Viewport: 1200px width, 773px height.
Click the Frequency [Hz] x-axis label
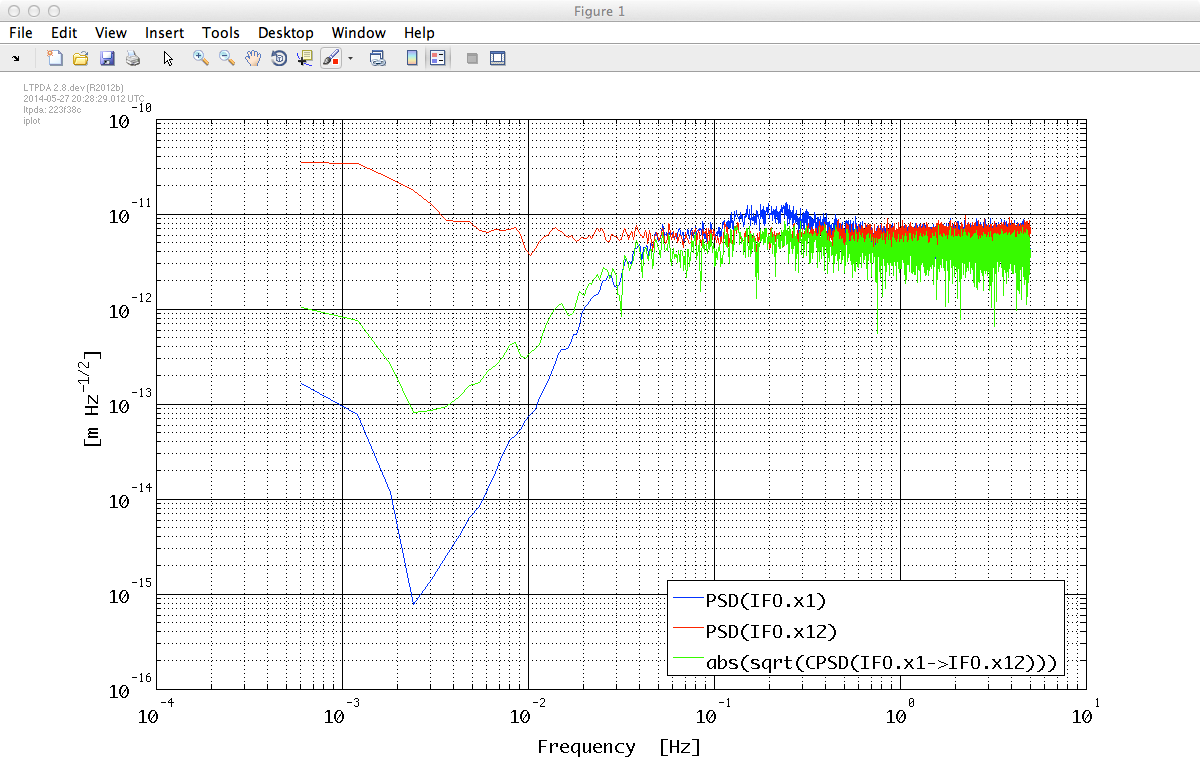618,747
